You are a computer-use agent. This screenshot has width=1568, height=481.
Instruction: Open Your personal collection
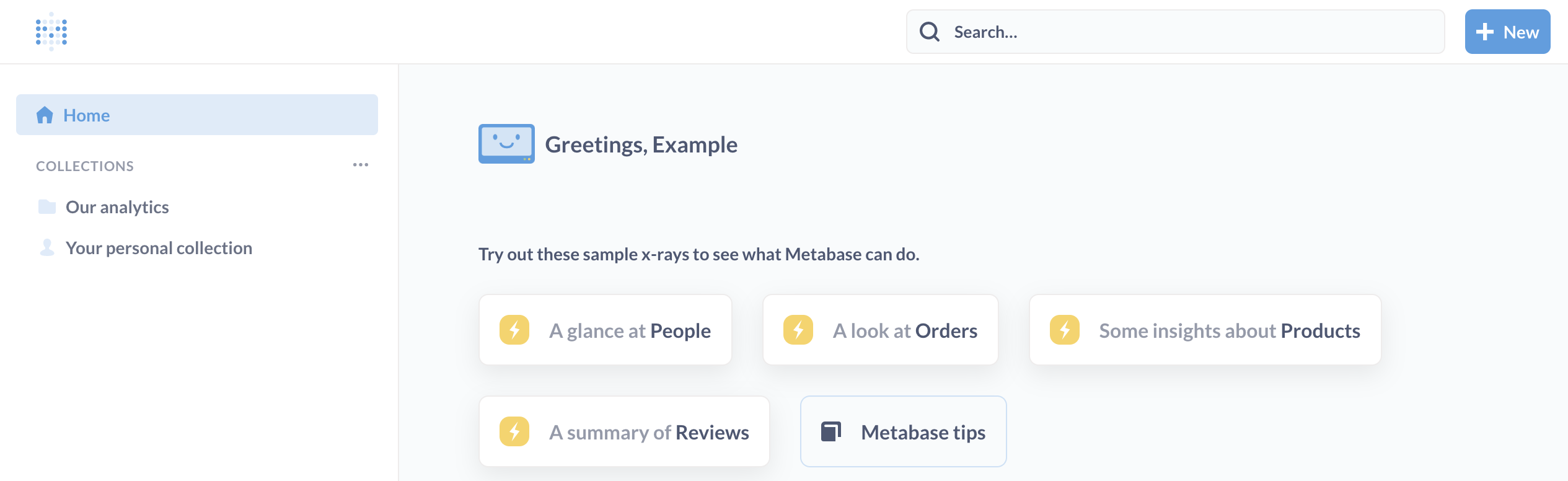pyautogui.click(x=159, y=248)
